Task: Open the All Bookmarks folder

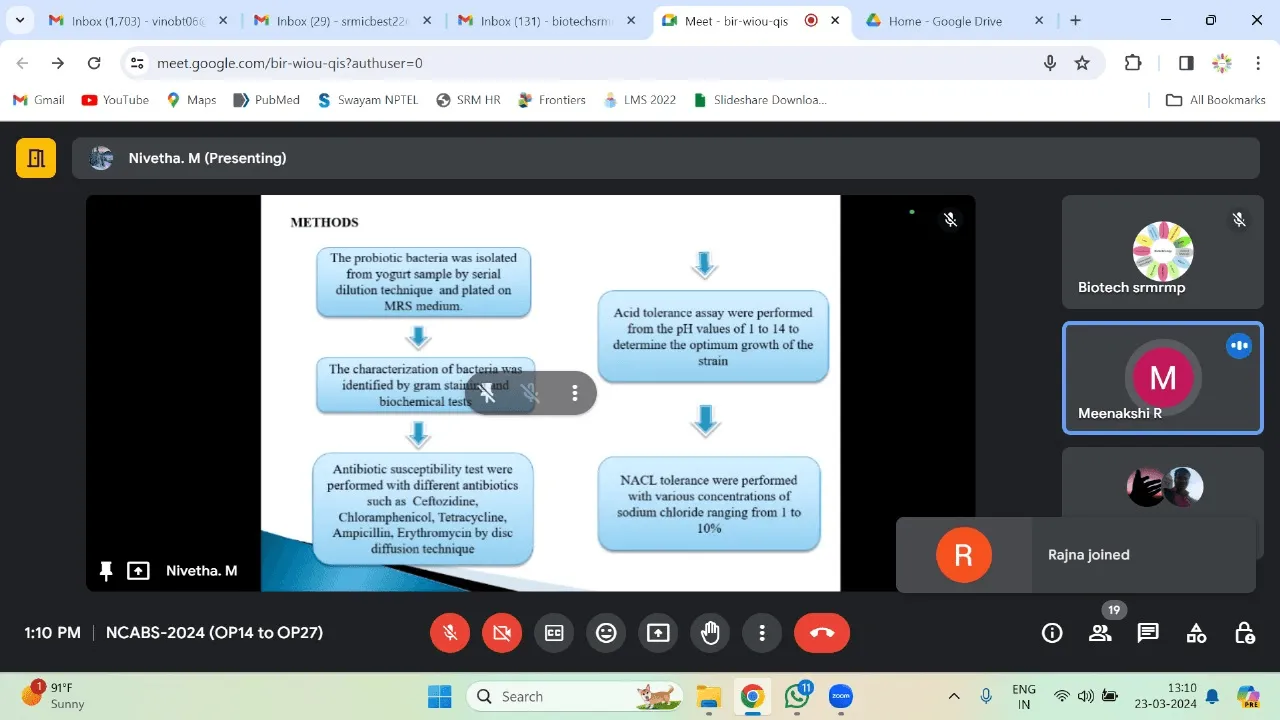Action: (1216, 100)
